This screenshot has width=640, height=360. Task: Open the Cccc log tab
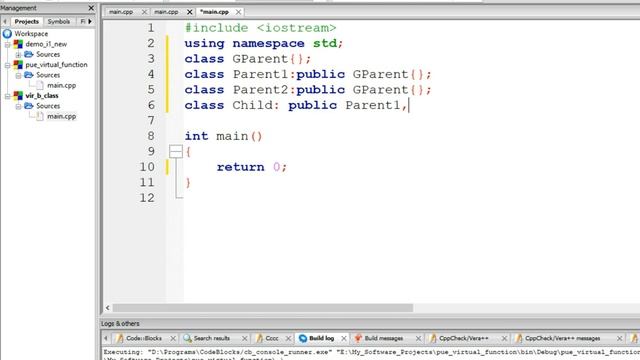tap(272, 338)
